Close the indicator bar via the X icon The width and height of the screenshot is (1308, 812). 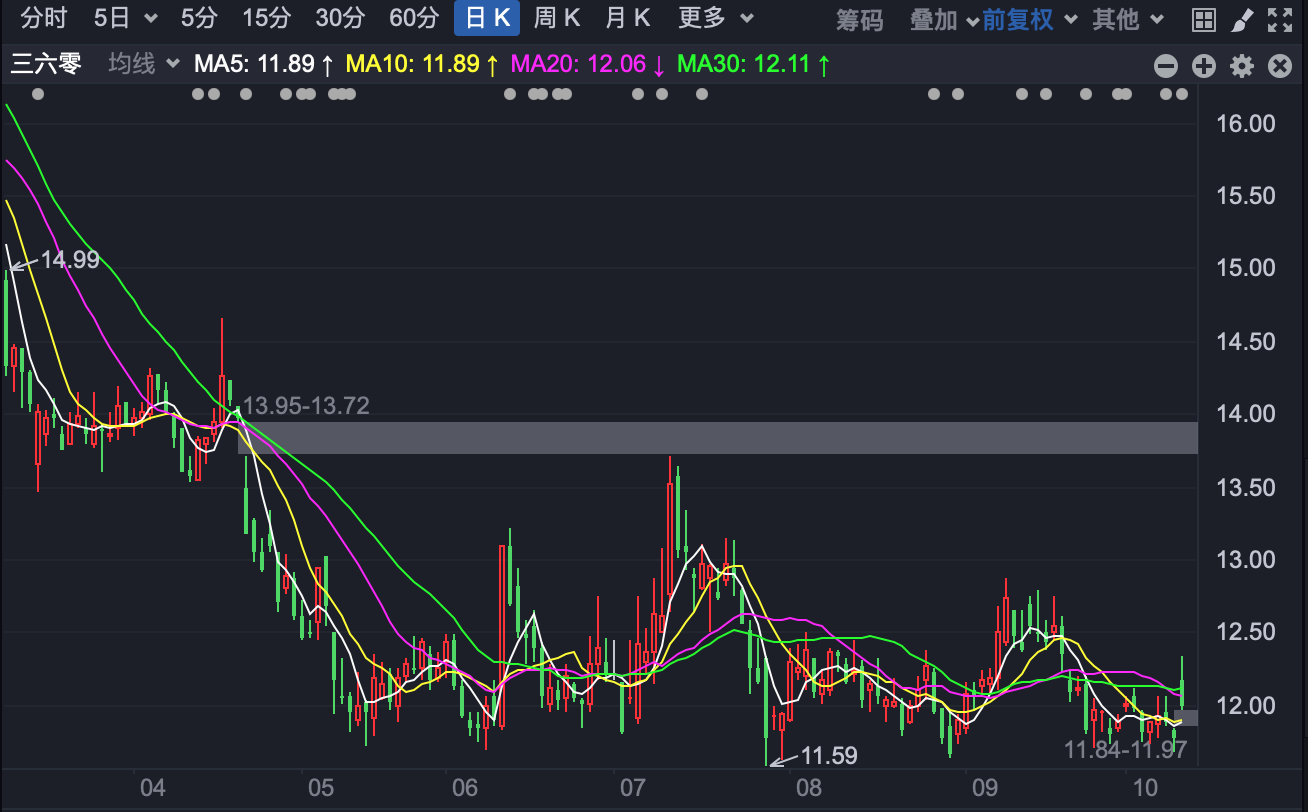[x=1280, y=66]
